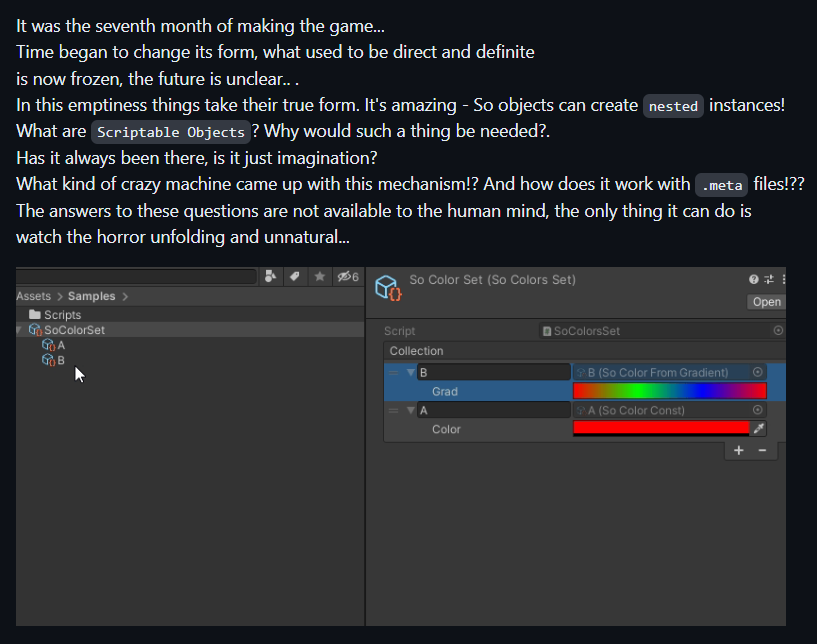Click the Grad property label

(444, 391)
